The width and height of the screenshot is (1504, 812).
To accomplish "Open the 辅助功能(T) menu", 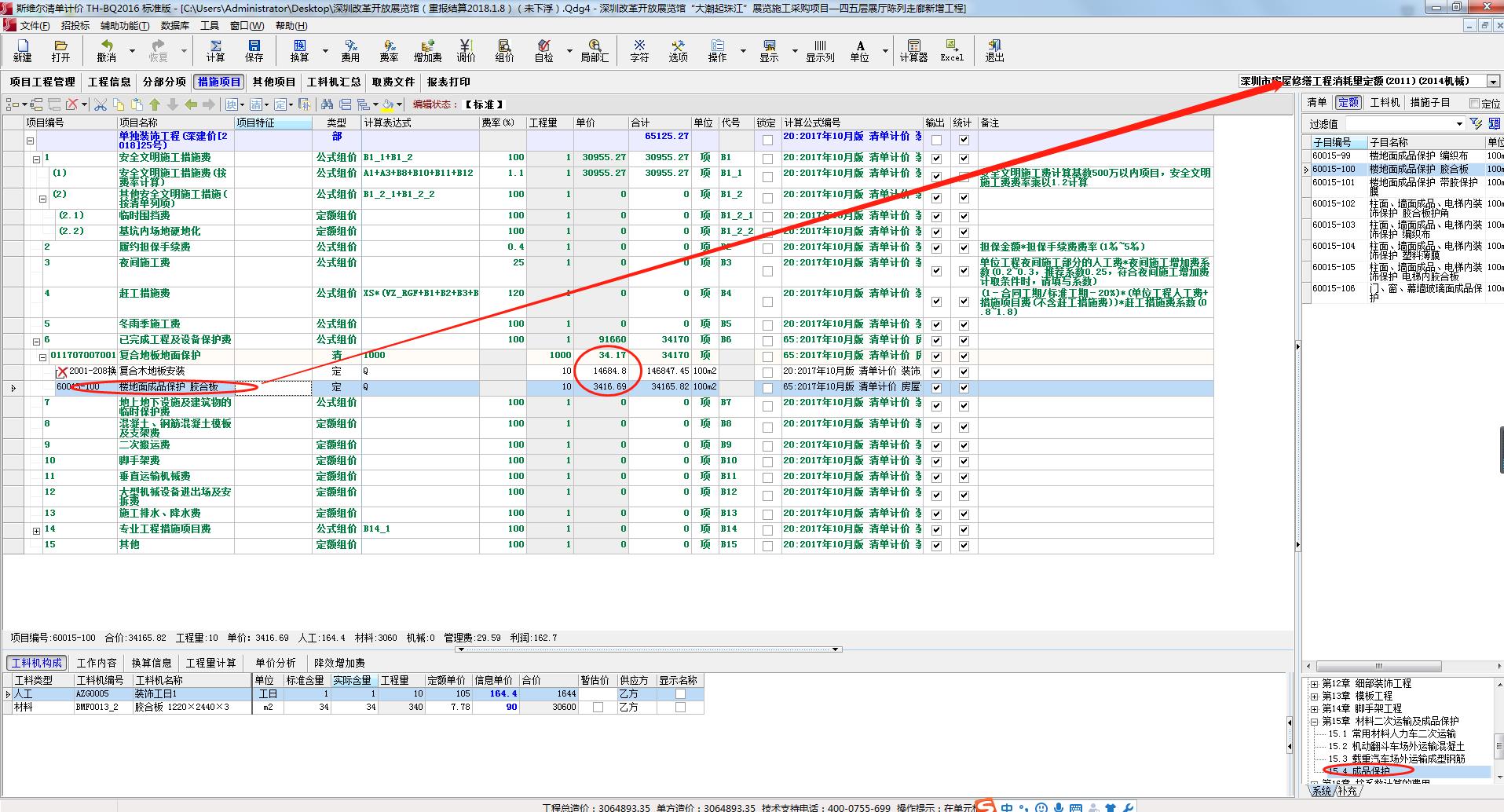I will pos(124,26).
